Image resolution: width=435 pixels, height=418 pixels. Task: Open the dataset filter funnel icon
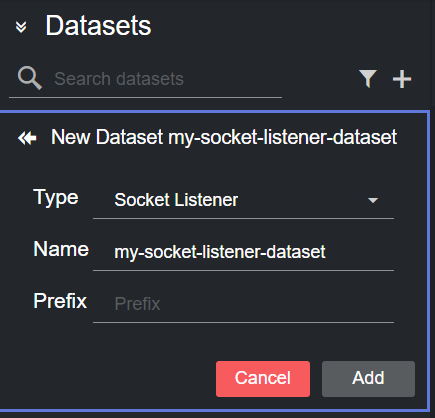[x=368, y=79]
